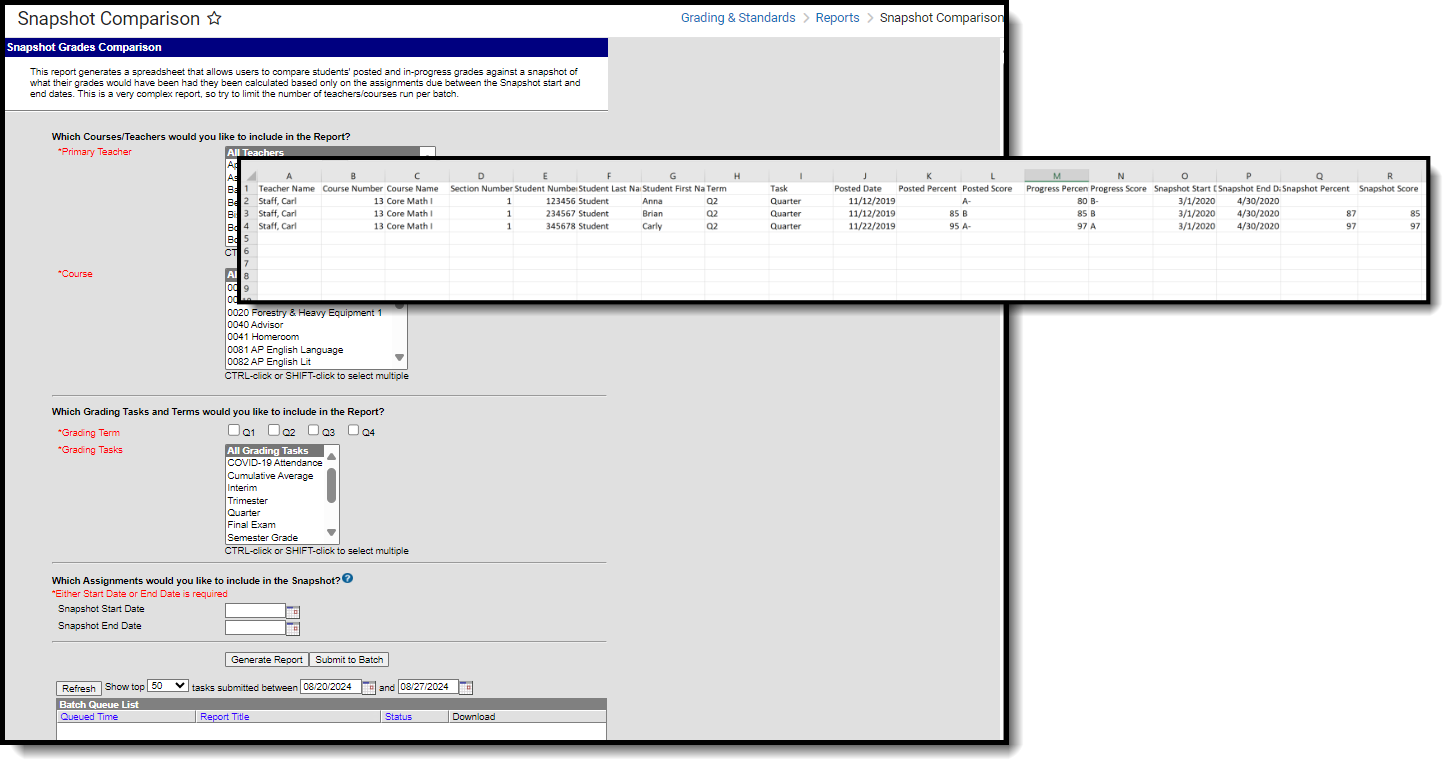Viewport: 1451px width, 770px height.
Task: Click the Teacher Name header cell
Action: 289,188
